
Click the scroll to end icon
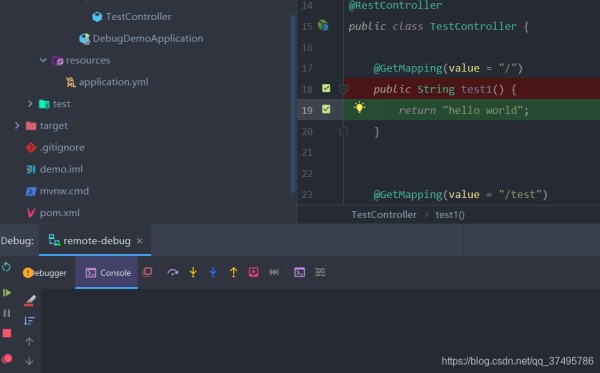tap(29, 321)
